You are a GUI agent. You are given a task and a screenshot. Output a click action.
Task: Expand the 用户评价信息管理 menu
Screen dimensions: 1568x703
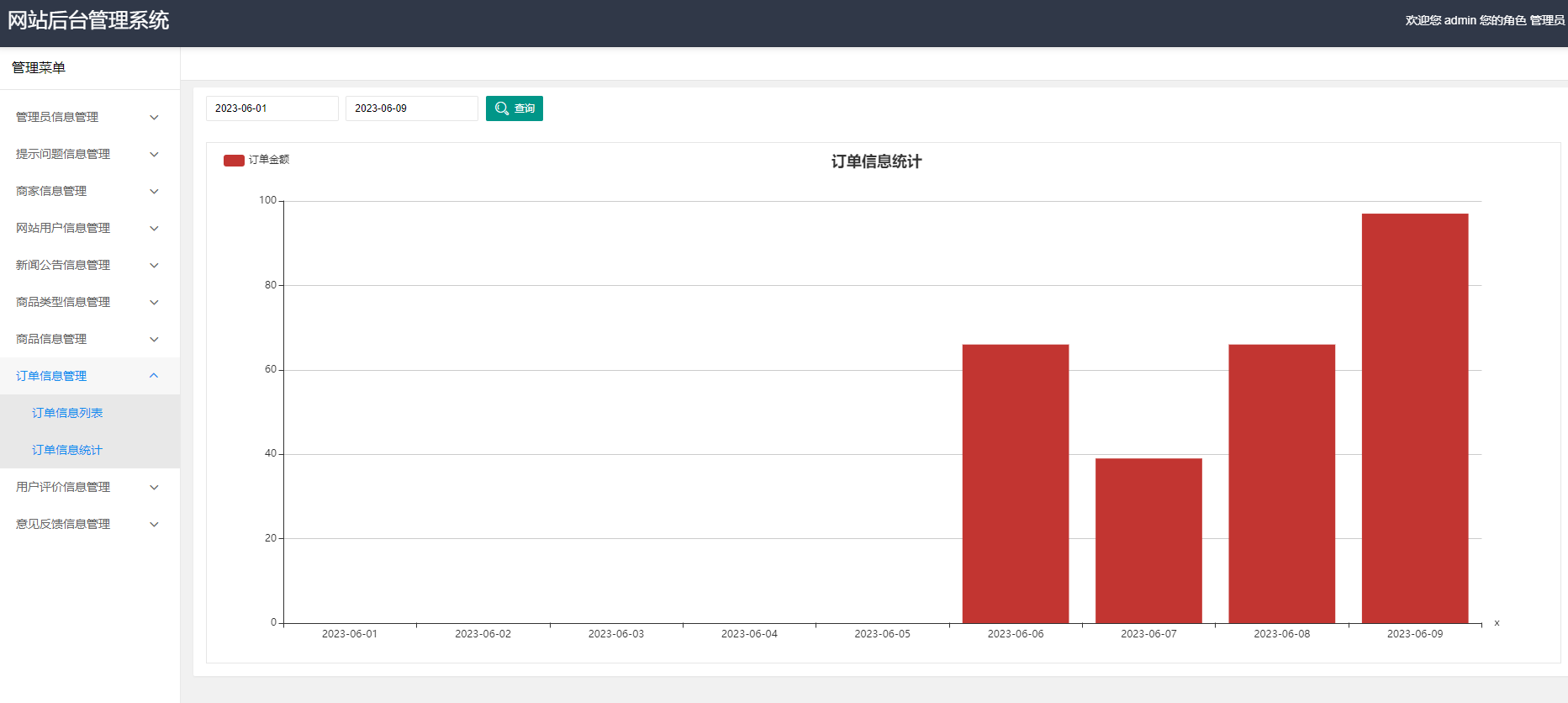coord(90,487)
